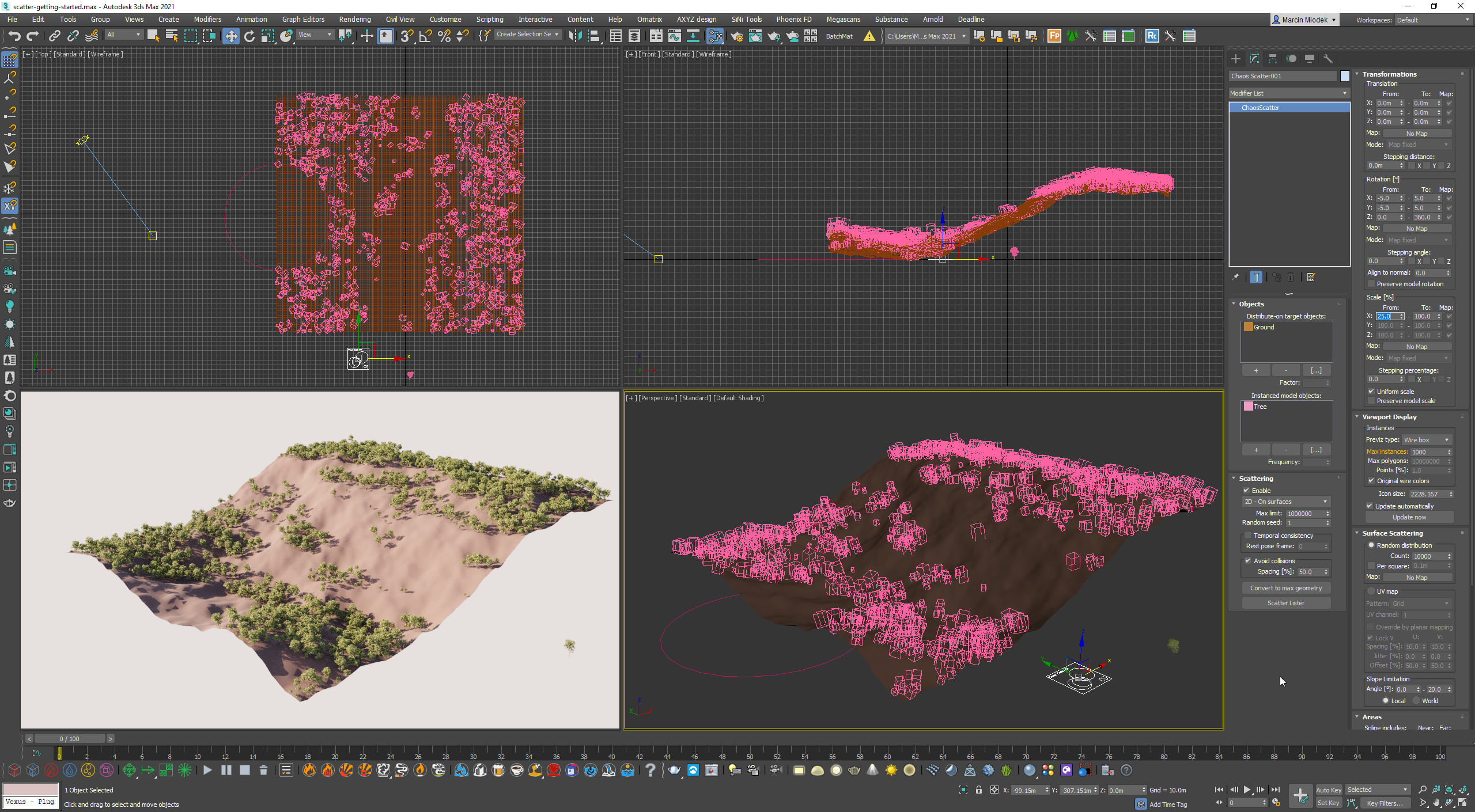Click the Auto Key button
Image resolution: width=1475 pixels, height=812 pixels.
pos(1329,790)
